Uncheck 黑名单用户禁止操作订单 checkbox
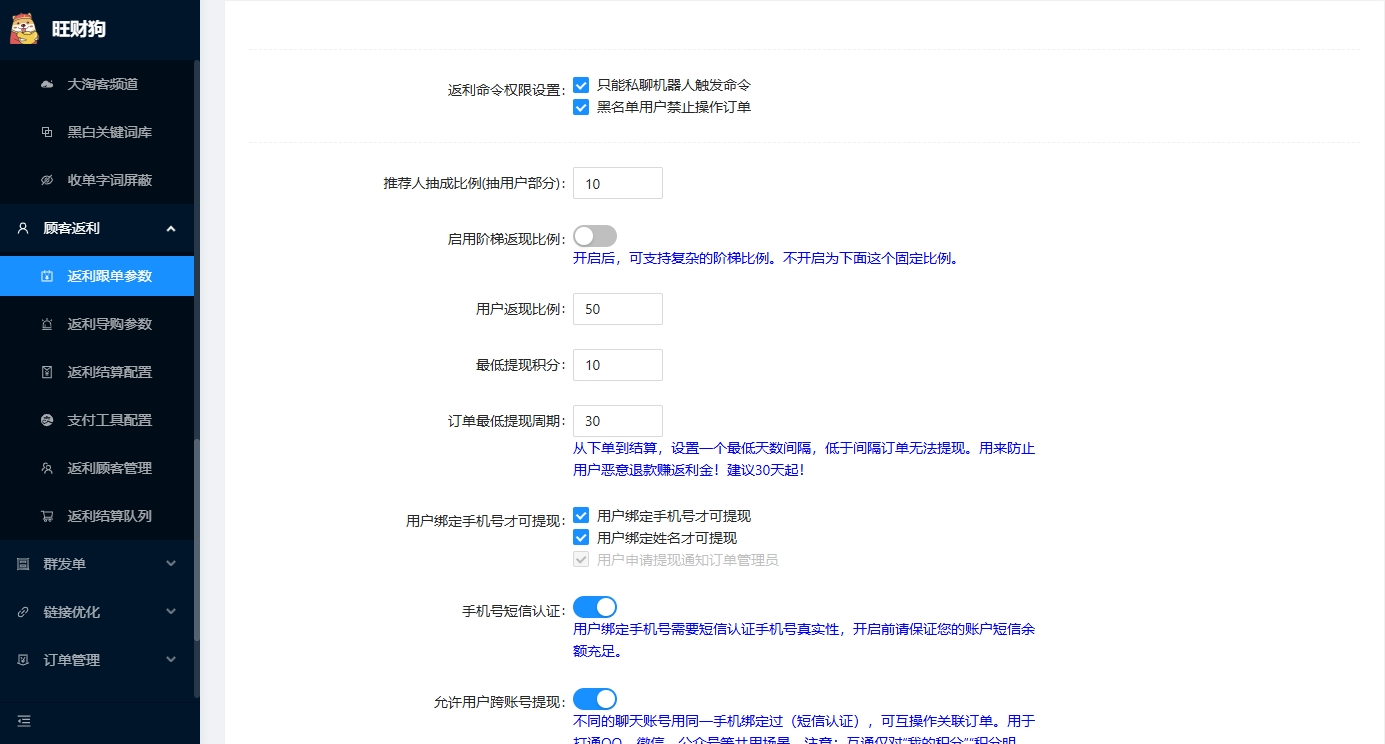Viewport: 1385px width, 744px height. [581, 107]
